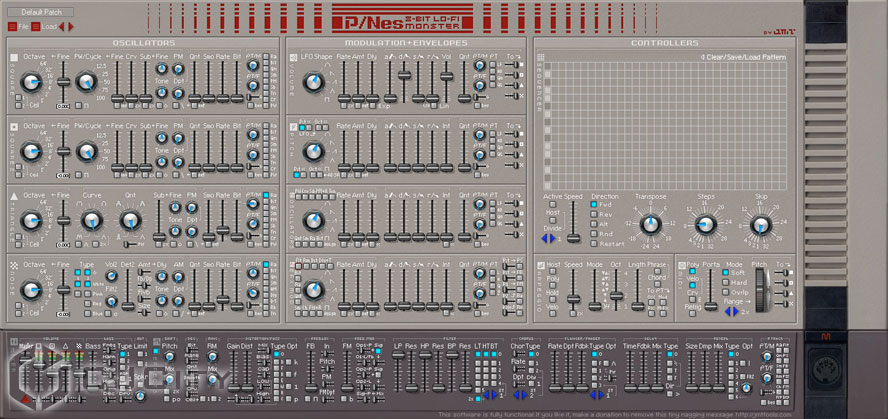Click the red Load icon
Viewport: 888px width, 419px height.
[36, 27]
